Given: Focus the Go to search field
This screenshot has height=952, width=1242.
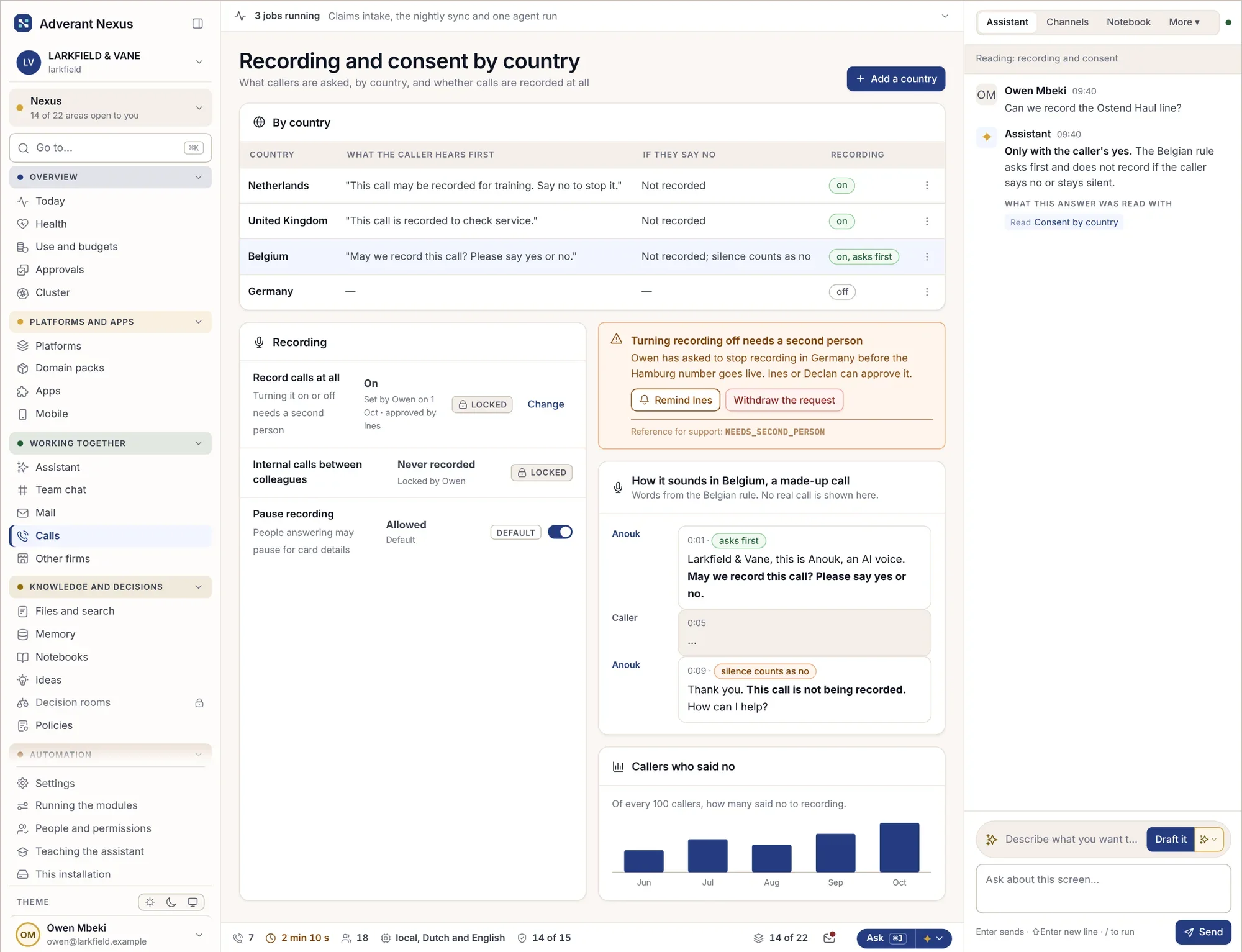Looking at the screenshot, I should coord(111,148).
